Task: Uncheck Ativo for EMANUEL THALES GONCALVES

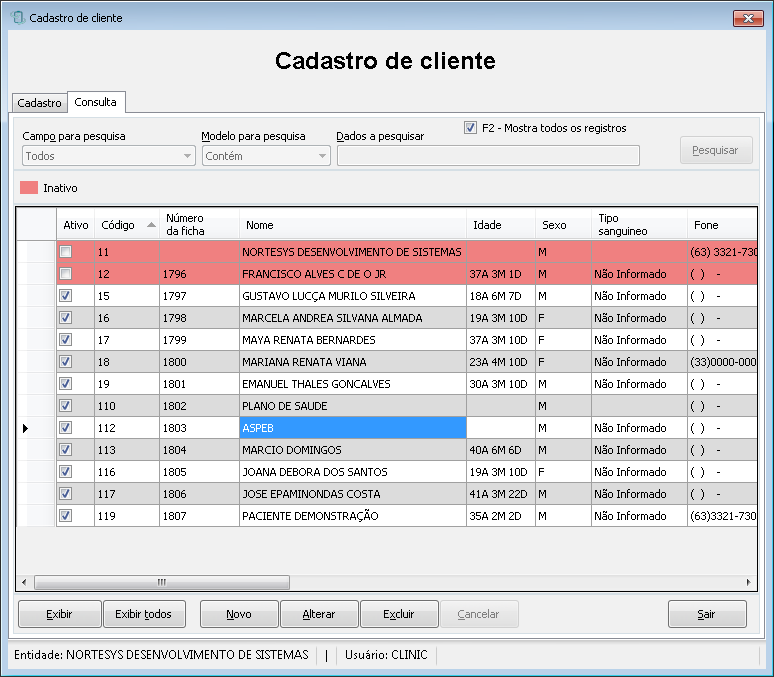Action: (x=66, y=384)
